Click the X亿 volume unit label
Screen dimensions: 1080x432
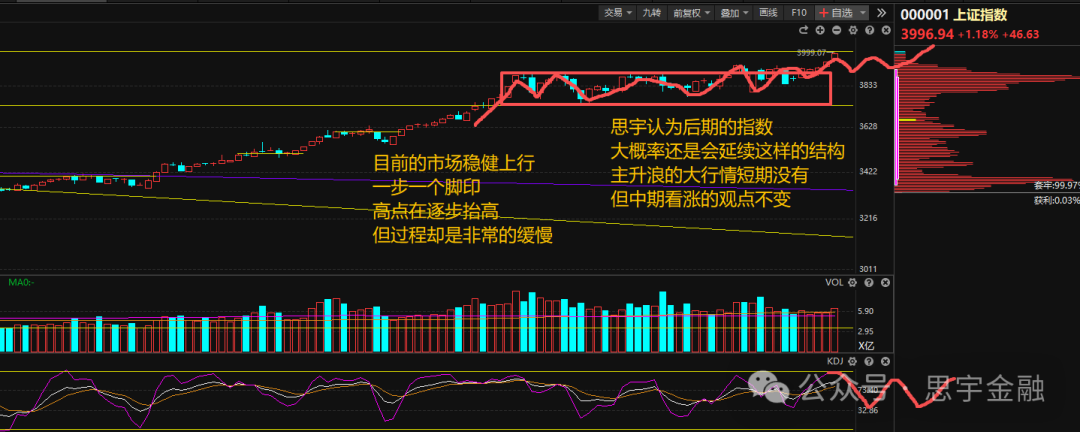click(x=866, y=347)
